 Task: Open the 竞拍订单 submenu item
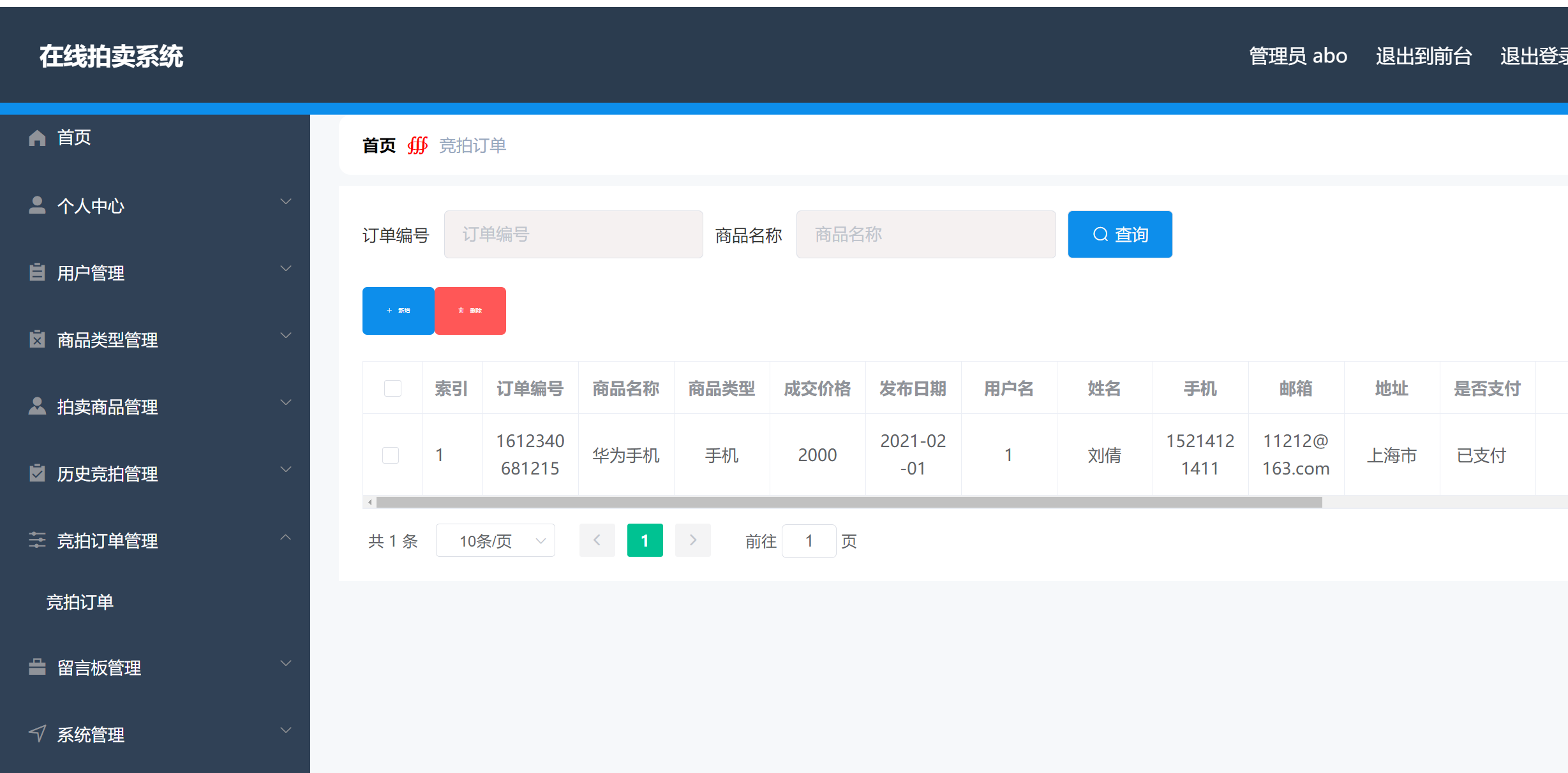click(79, 601)
